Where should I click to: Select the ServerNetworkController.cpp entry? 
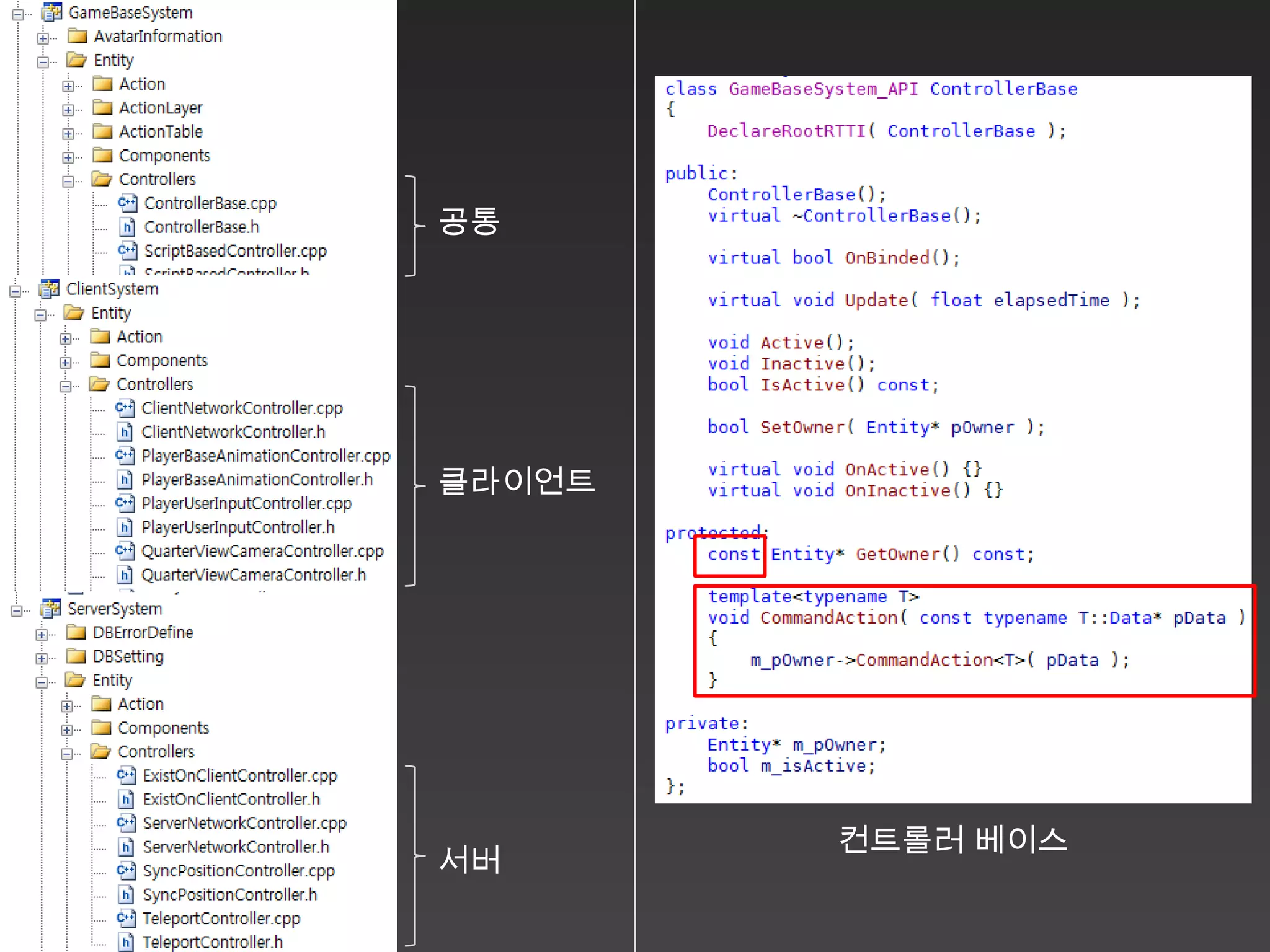245,824
